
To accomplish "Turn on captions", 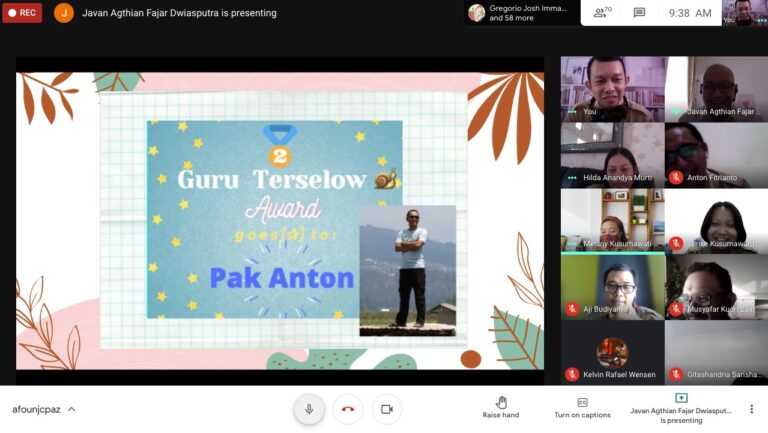I will point(582,407).
